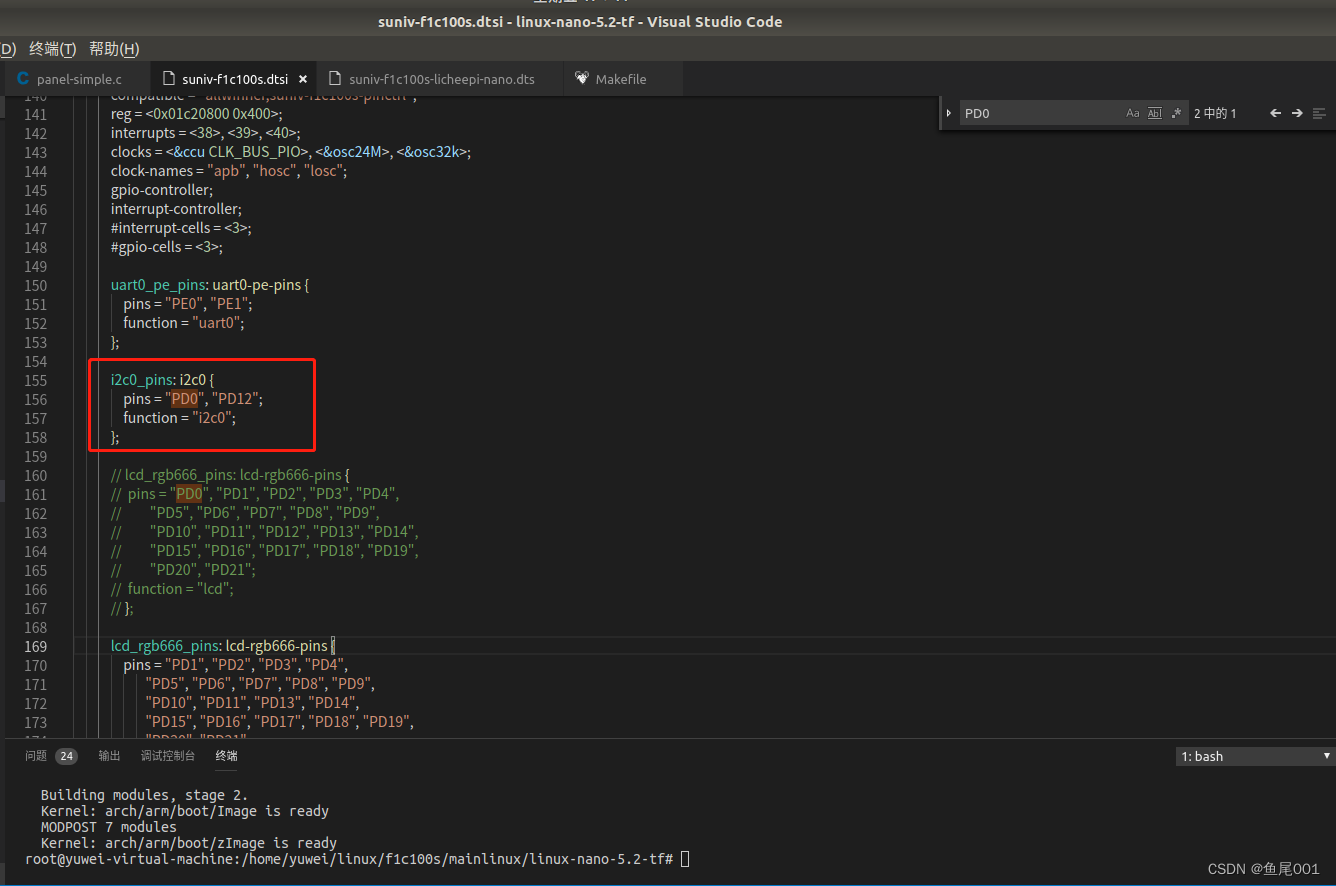The image size is (1336, 886).
Task: Click 'MODPOST 7 modules' terminal line
Action: point(109,827)
